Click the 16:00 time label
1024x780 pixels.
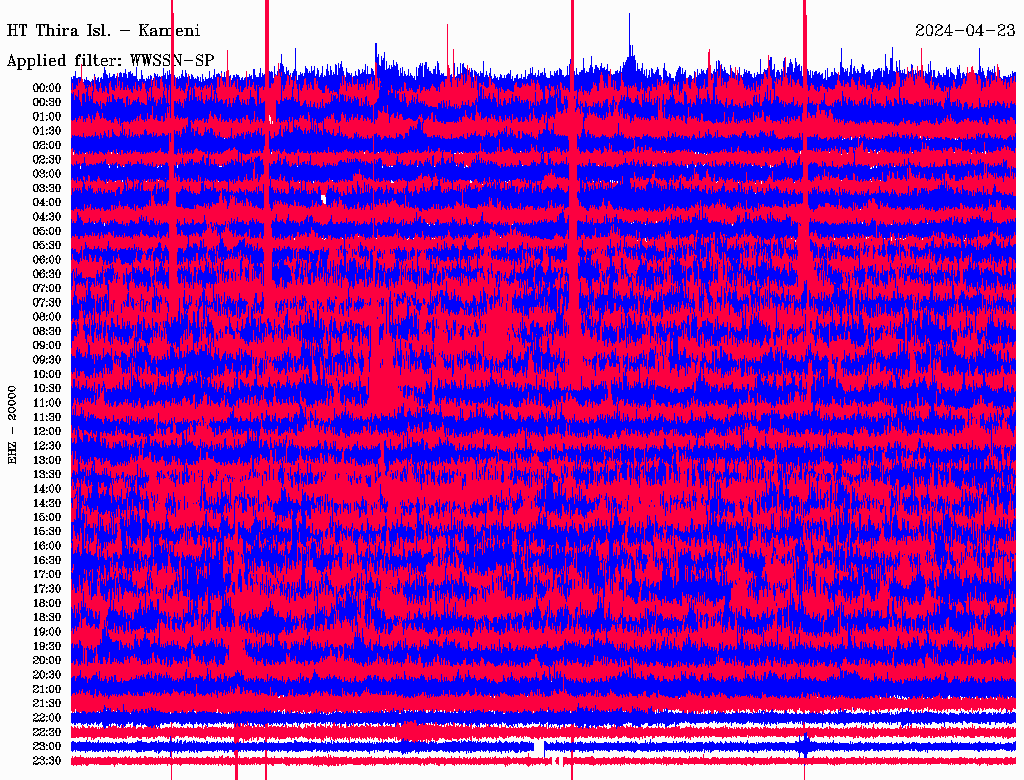[x=47, y=546]
